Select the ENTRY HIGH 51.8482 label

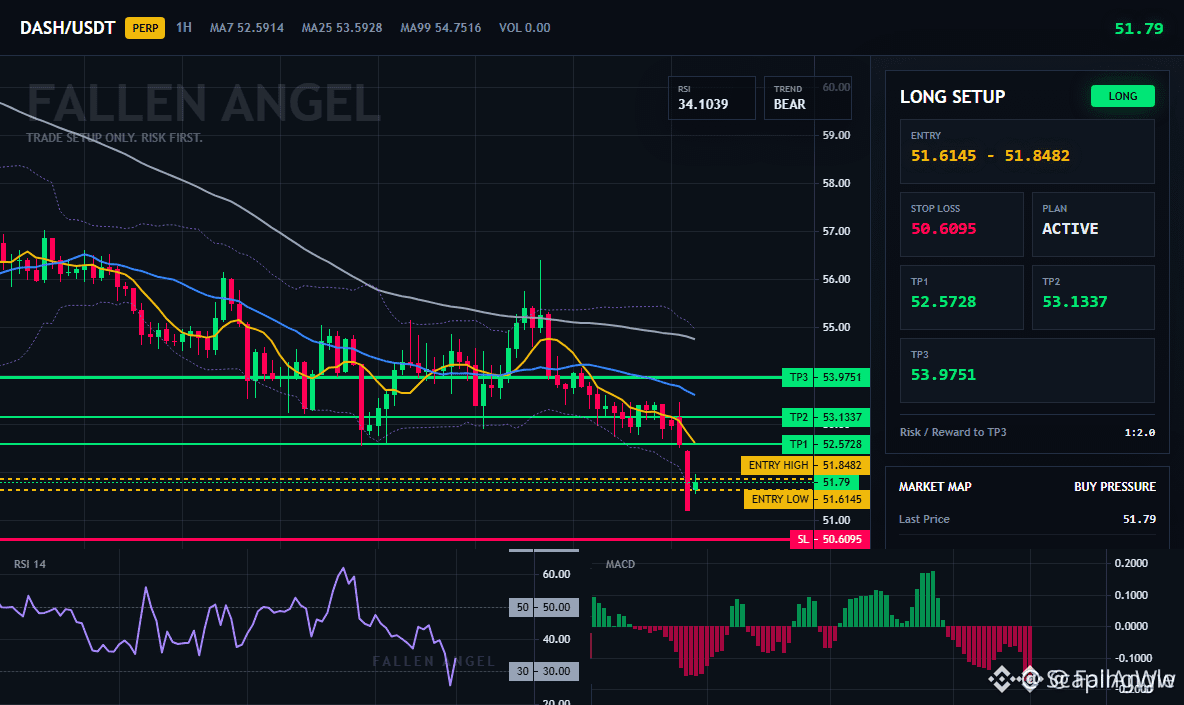pyautogui.click(x=806, y=465)
